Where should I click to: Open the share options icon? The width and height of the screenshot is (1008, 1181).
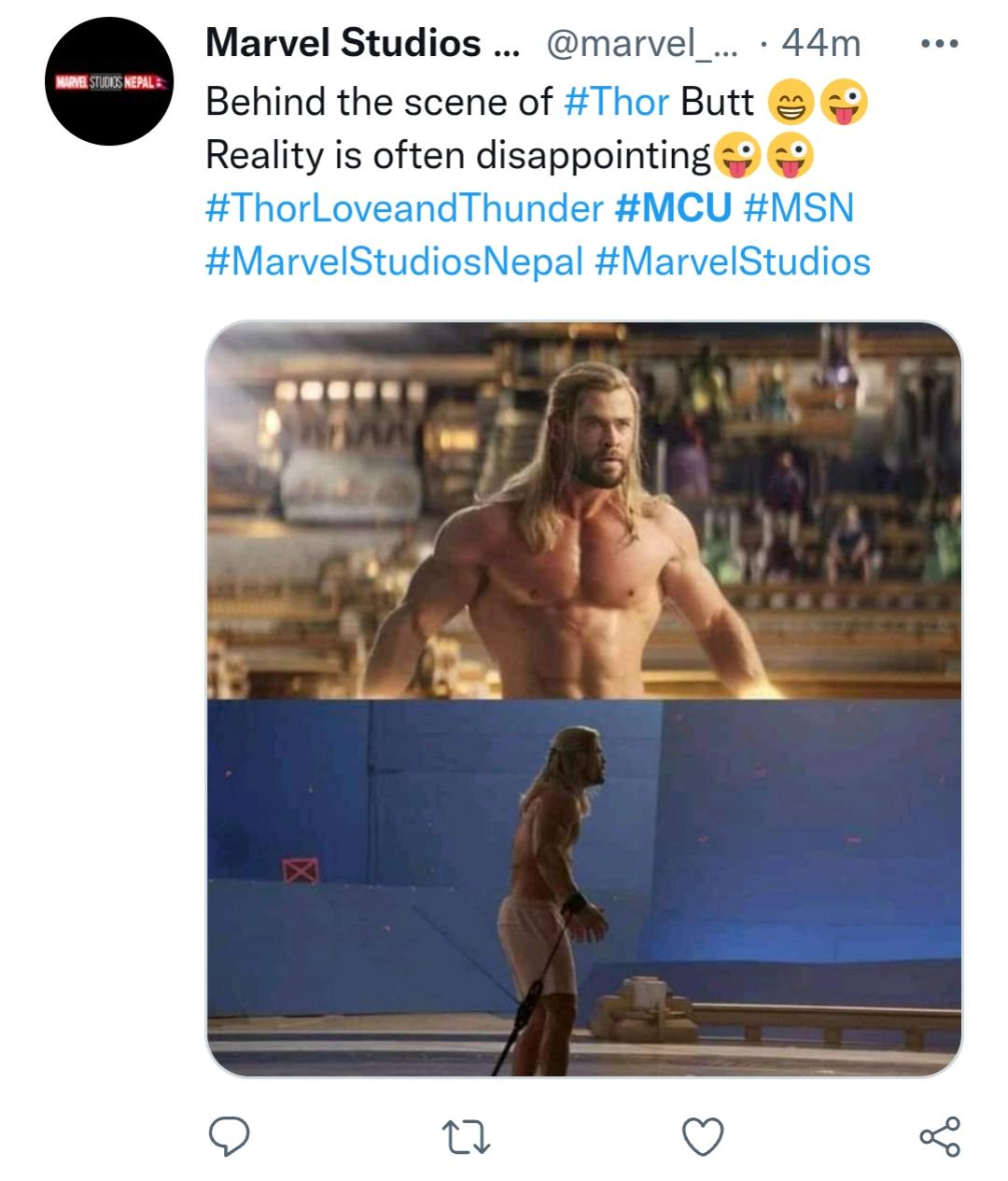coord(939,1135)
